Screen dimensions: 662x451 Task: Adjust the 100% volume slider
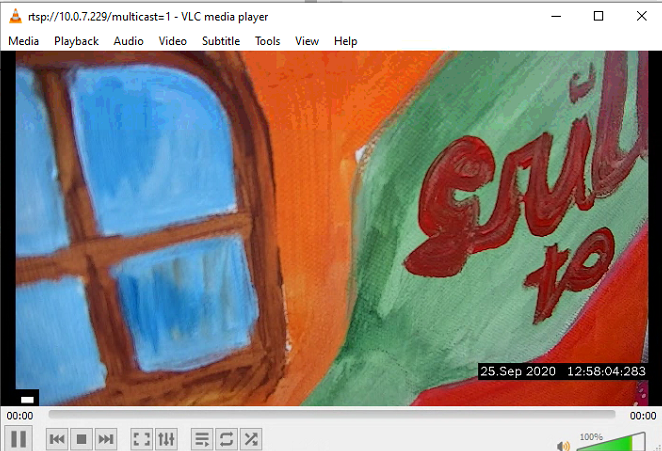coord(611,442)
